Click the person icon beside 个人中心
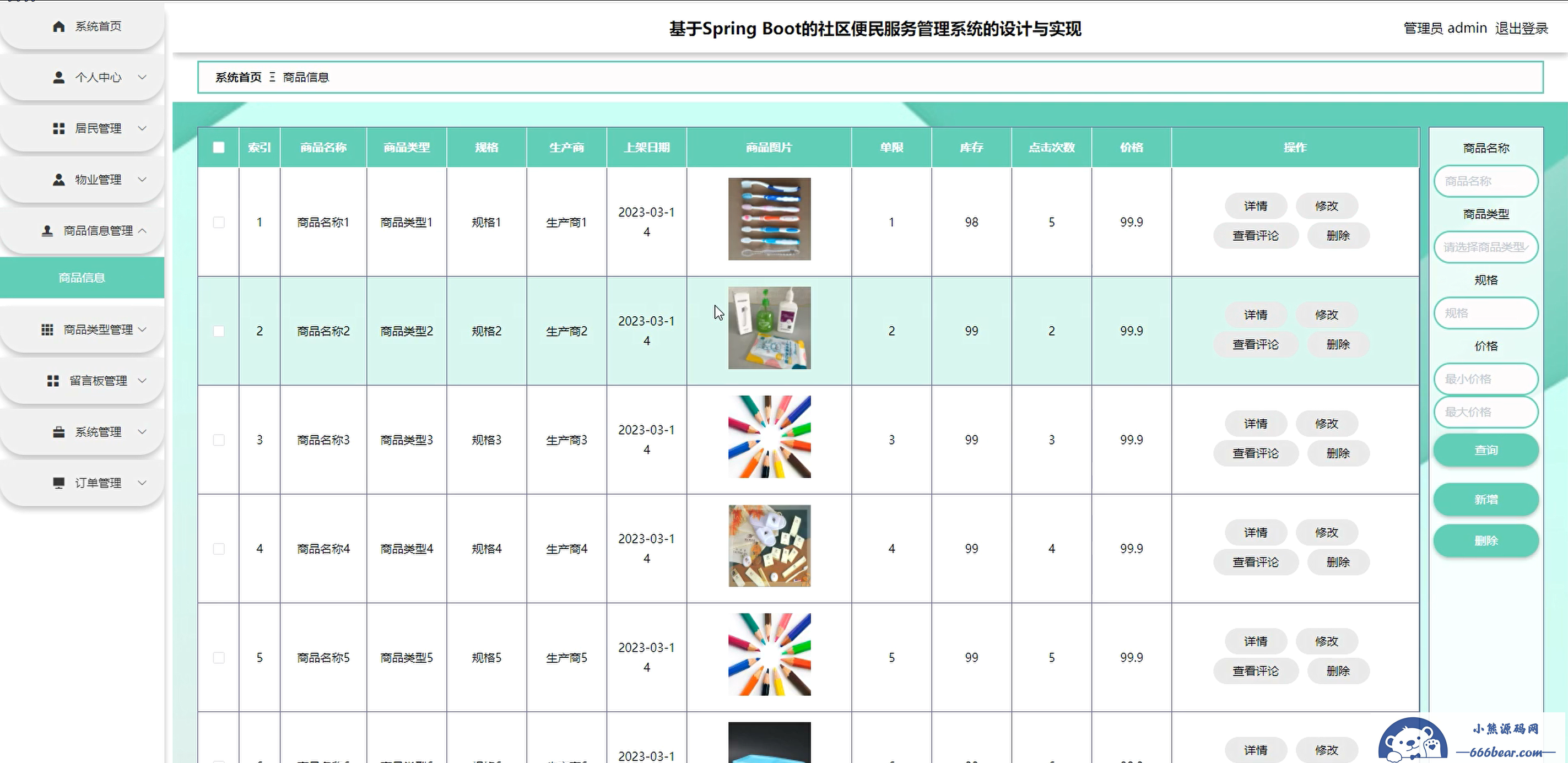The image size is (1568, 763). pyautogui.click(x=58, y=77)
